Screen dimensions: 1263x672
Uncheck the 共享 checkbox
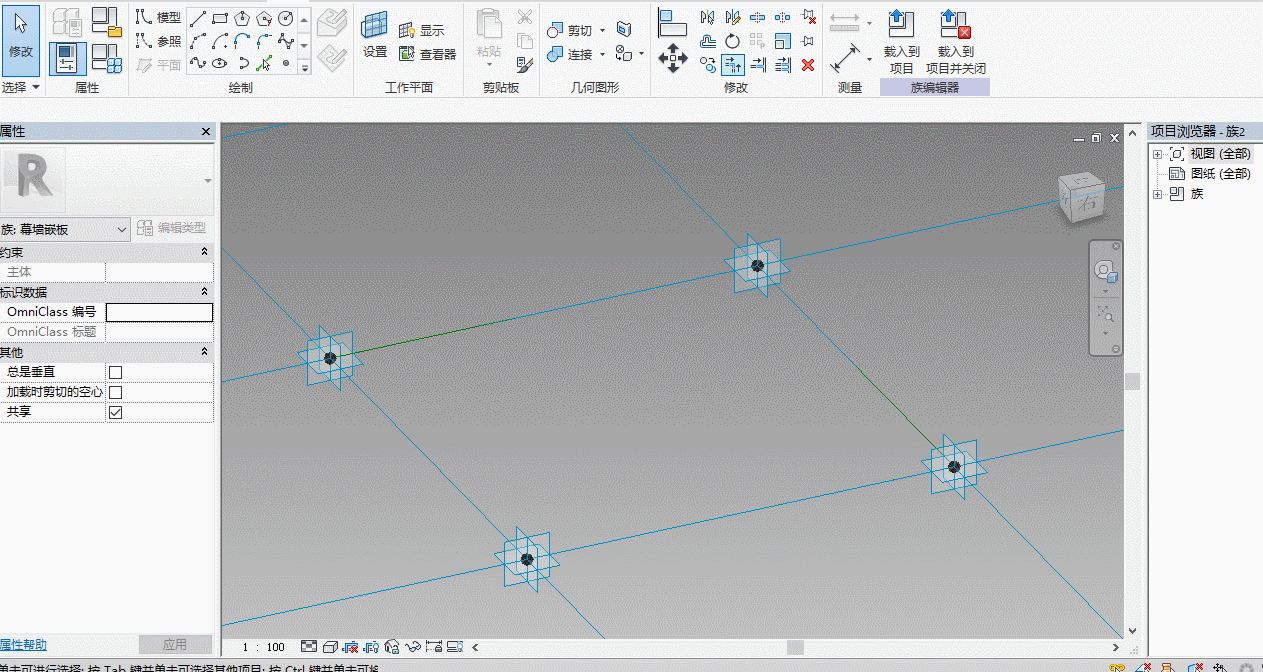(115, 412)
